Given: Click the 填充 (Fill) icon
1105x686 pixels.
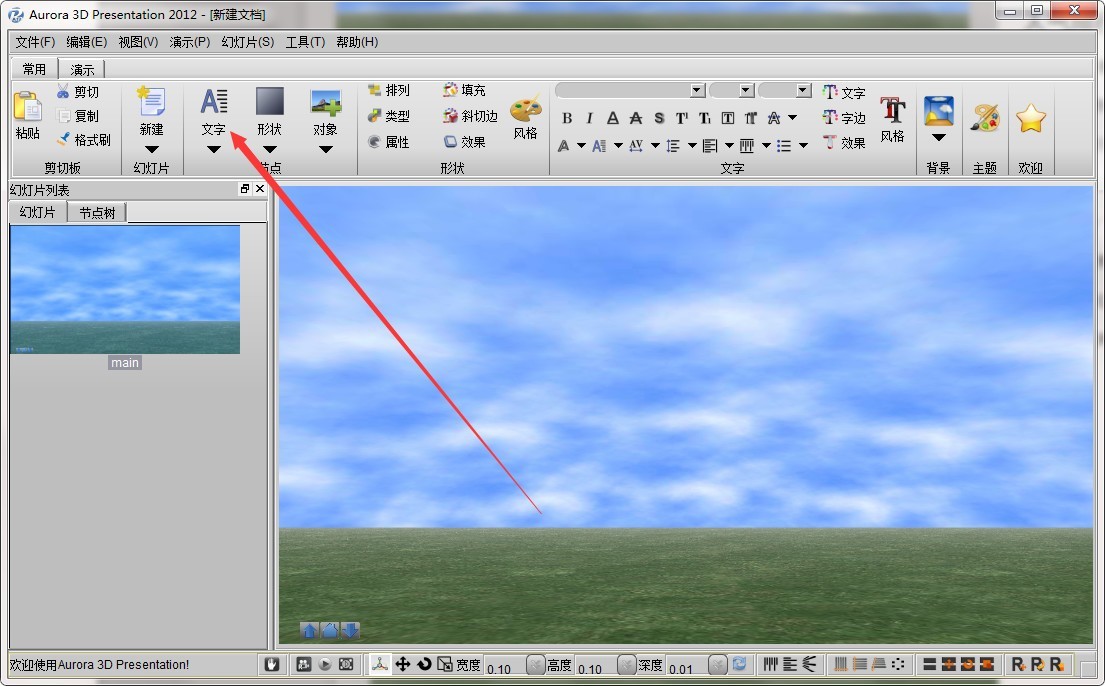Looking at the screenshot, I should pyautogui.click(x=462, y=89).
